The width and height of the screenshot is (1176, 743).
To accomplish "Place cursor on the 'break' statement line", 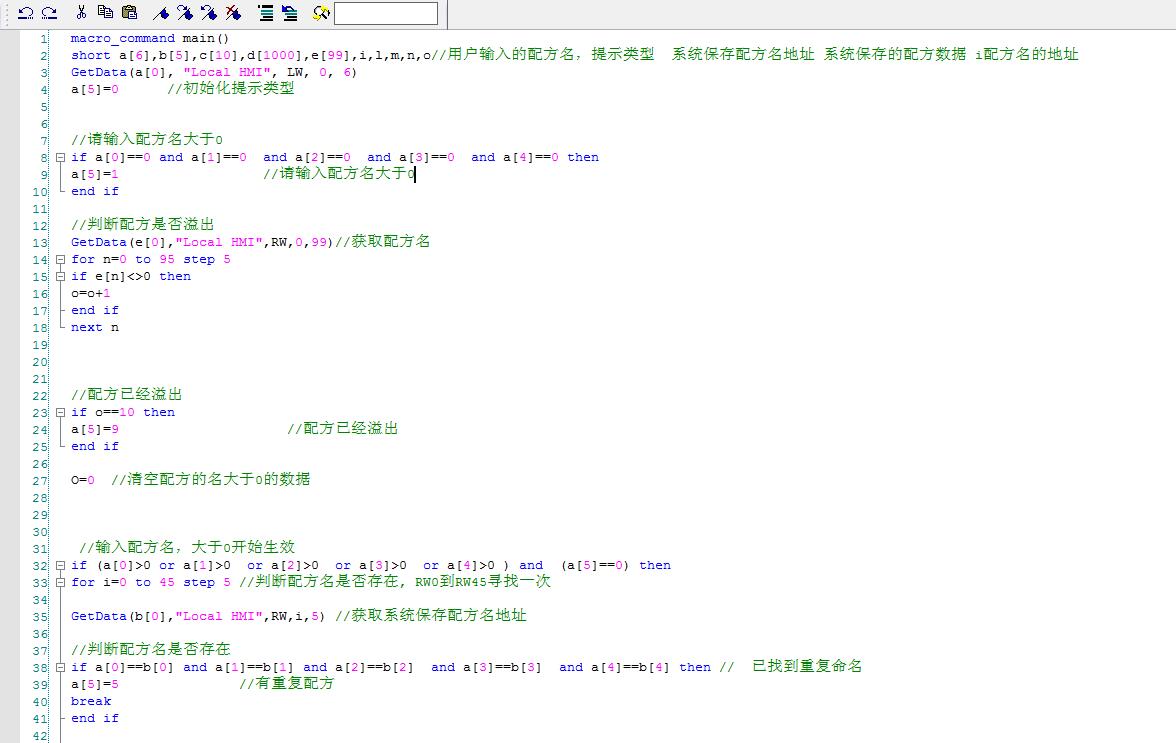I will (91, 701).
